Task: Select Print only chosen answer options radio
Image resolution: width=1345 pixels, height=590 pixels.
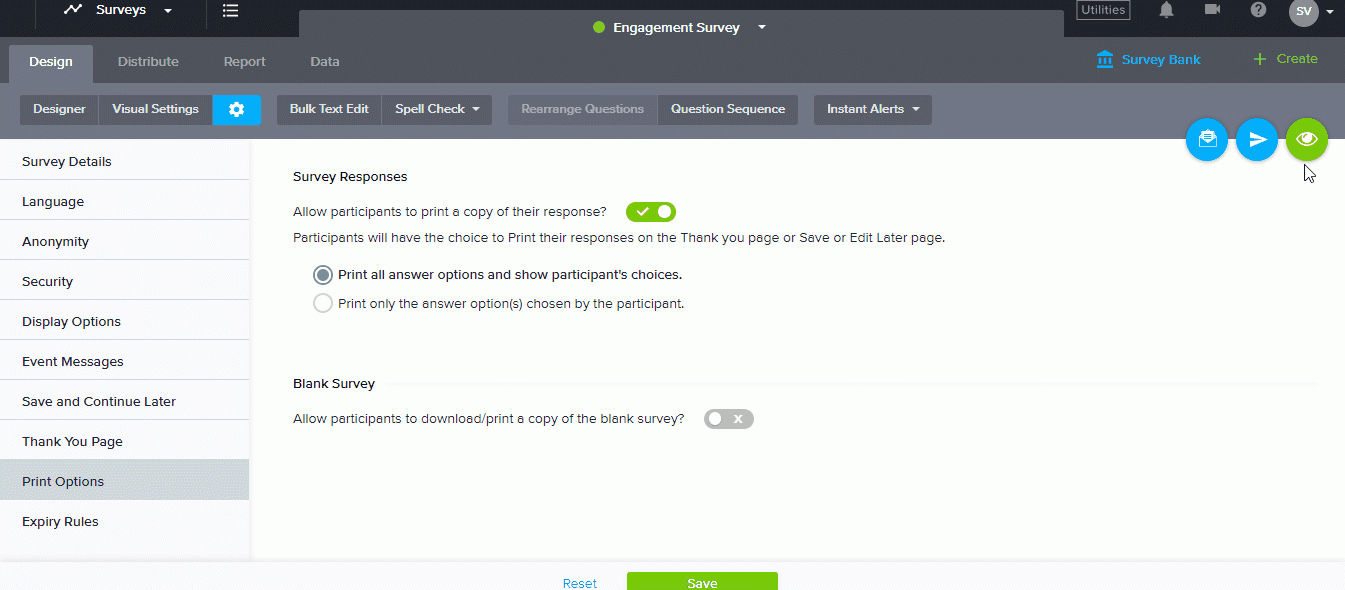Action: [323, 303]
